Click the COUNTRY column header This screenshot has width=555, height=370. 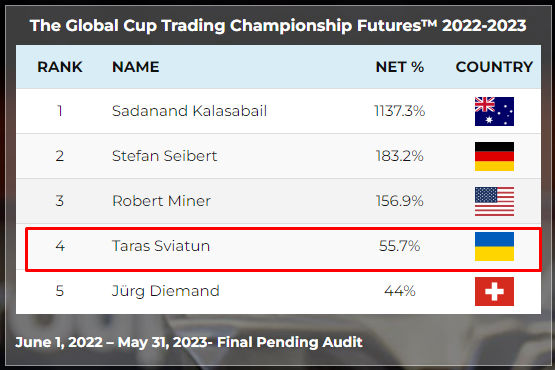pos(494,67)
